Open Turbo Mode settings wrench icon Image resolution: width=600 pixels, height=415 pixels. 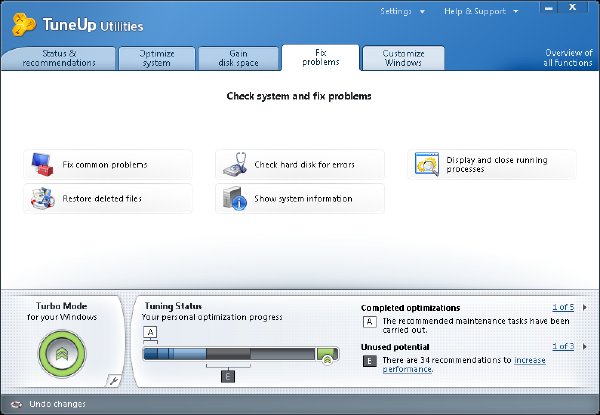point(114,380)
